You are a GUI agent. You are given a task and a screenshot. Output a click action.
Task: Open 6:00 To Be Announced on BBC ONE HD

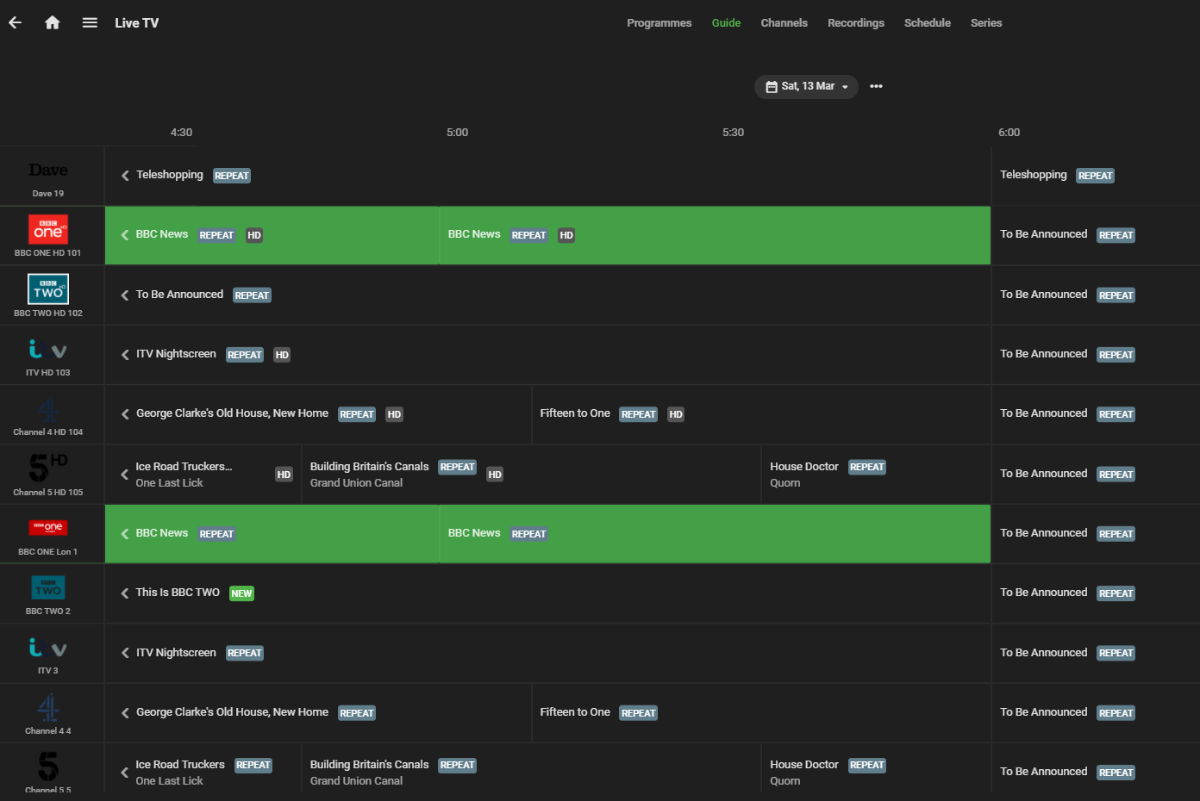pos(1096,236)
